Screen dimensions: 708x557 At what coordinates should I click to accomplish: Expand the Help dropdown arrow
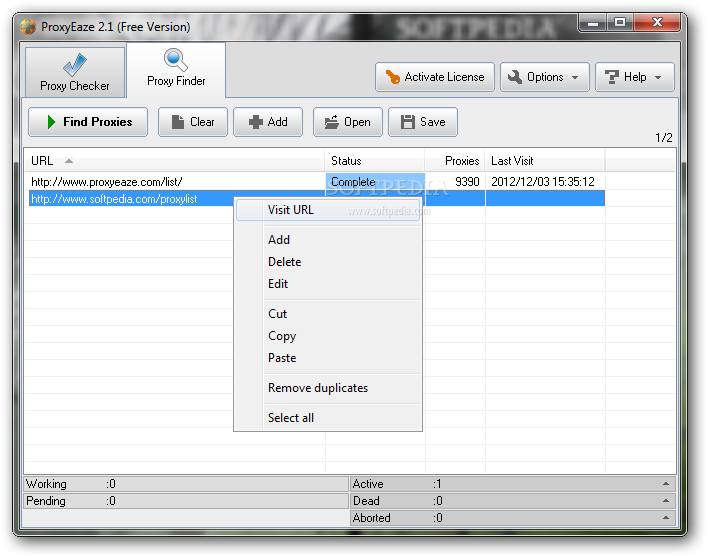click(x=658, y=78)
